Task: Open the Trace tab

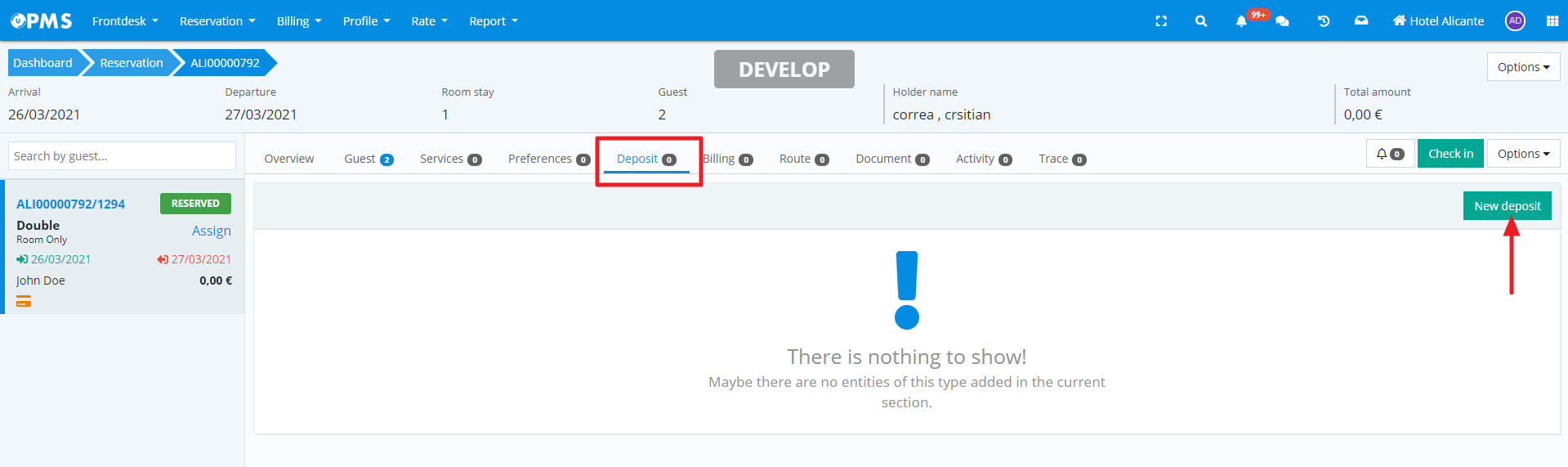Action: click(x=1061, y=159)
